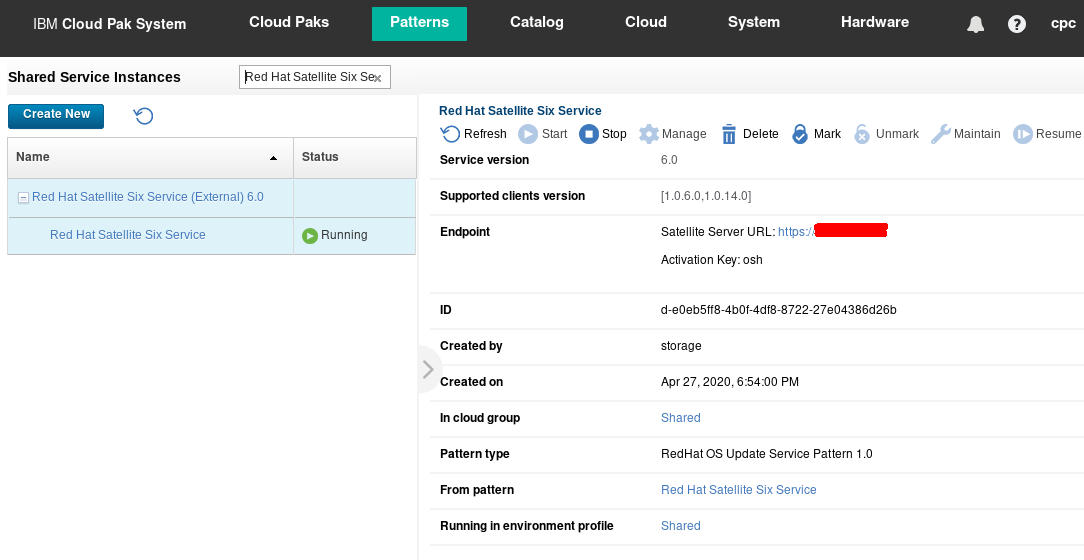Click the IBM Cloud Pak System logo text
The height and width of the screenshot is (560, 1084).
pyautogui.click(x=109, y=24)
